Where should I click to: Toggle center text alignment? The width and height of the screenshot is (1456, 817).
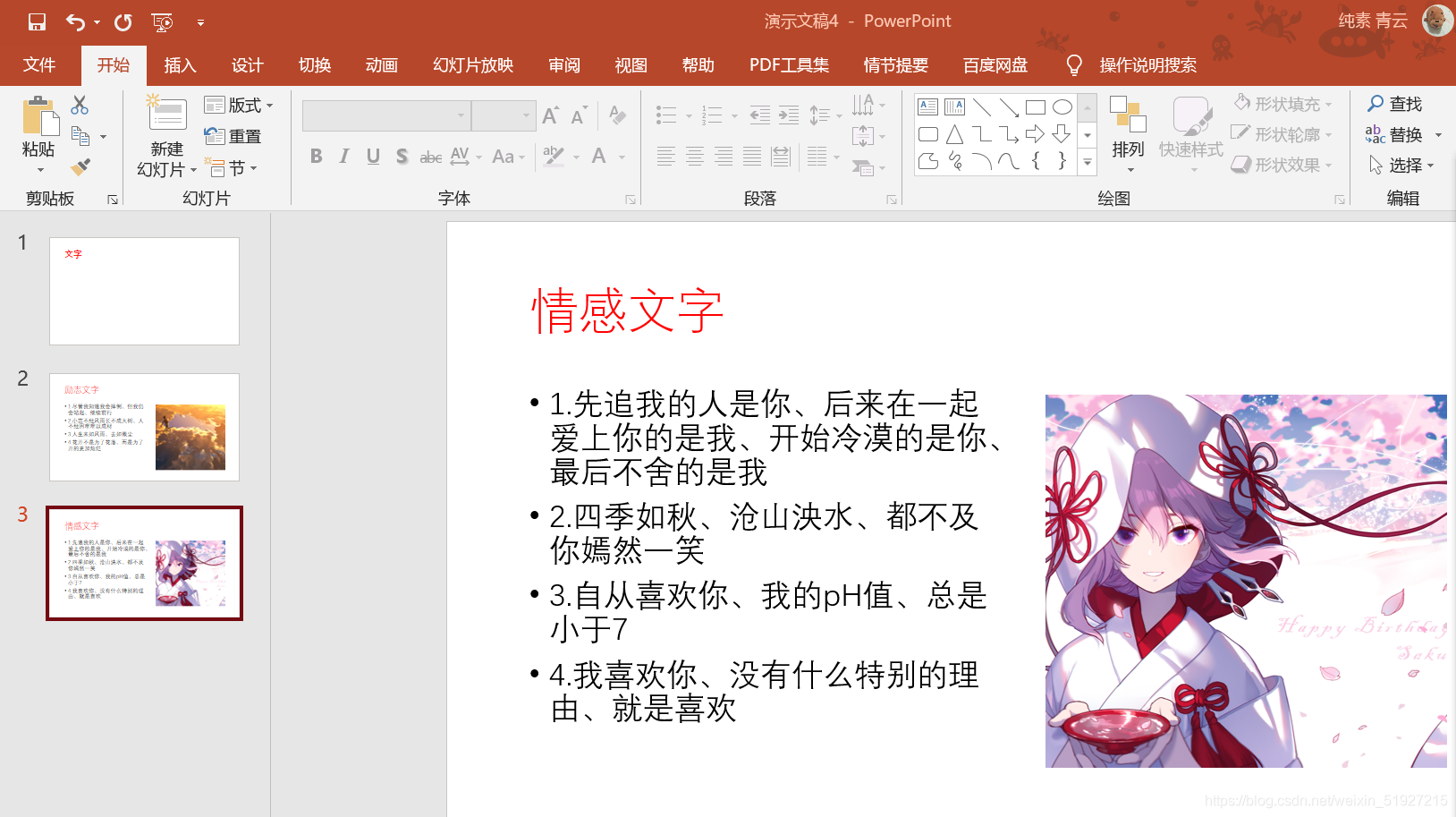coord(695,157)
